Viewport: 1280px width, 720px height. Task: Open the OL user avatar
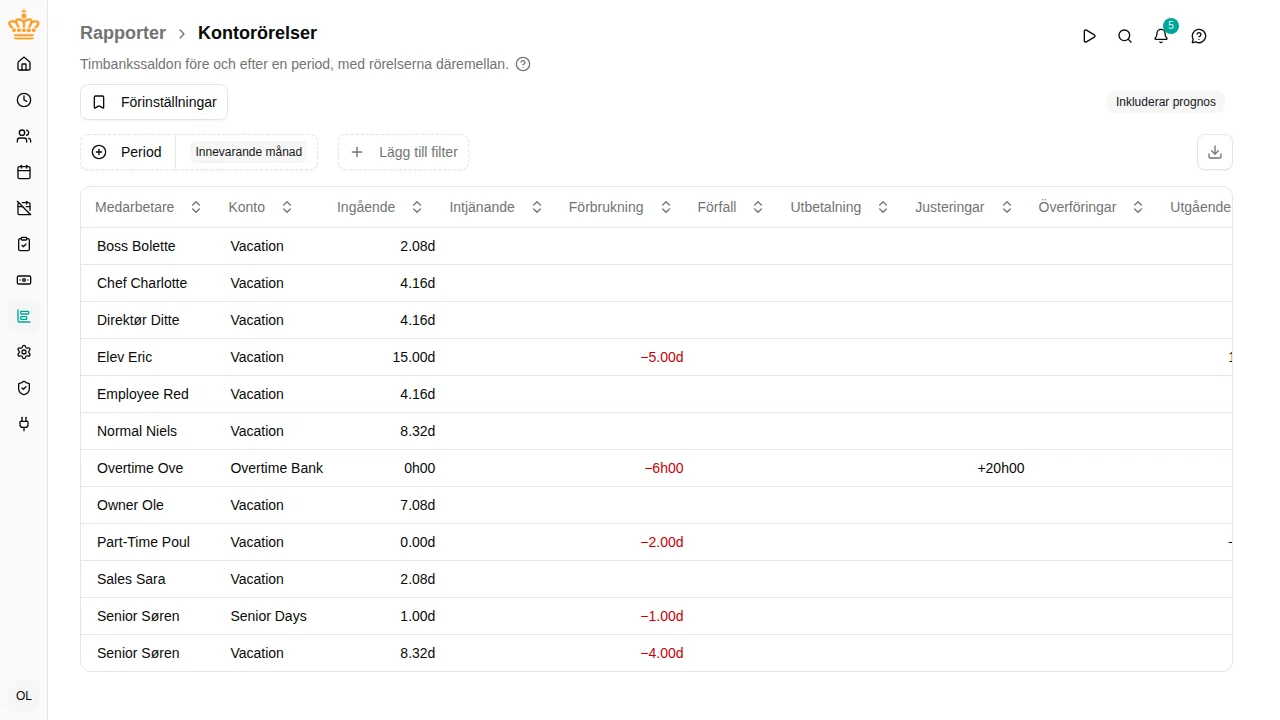coord(24,696)
